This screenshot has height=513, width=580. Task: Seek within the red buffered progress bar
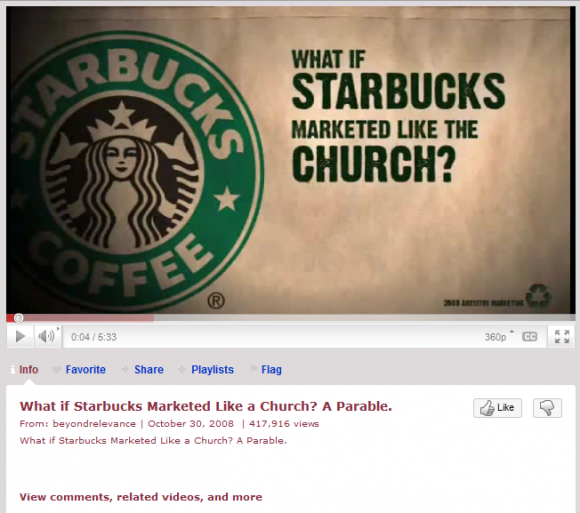pyautogui.click(x=80, y=318)
